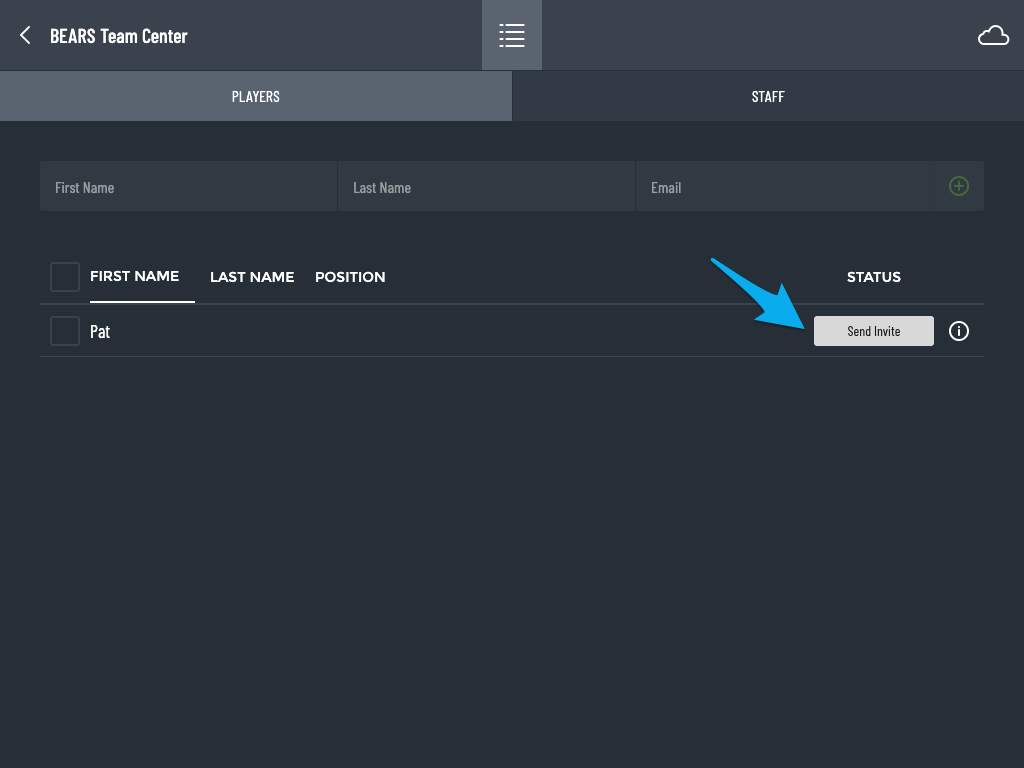Open the list menu icon in header

pyautogui.click(x=512, y=35)
